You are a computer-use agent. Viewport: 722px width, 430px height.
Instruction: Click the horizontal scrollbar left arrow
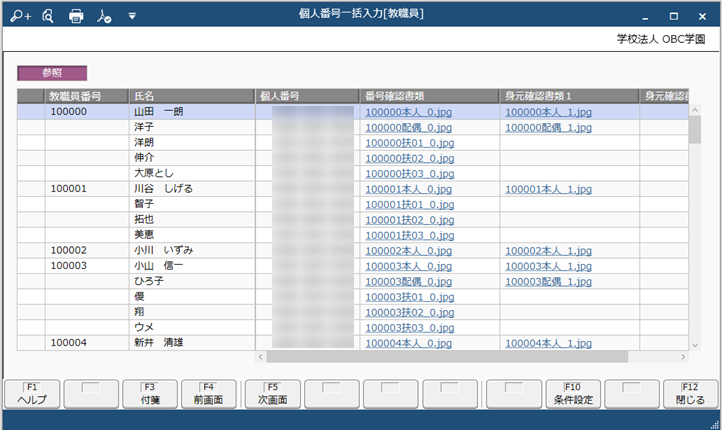point(261,357)
